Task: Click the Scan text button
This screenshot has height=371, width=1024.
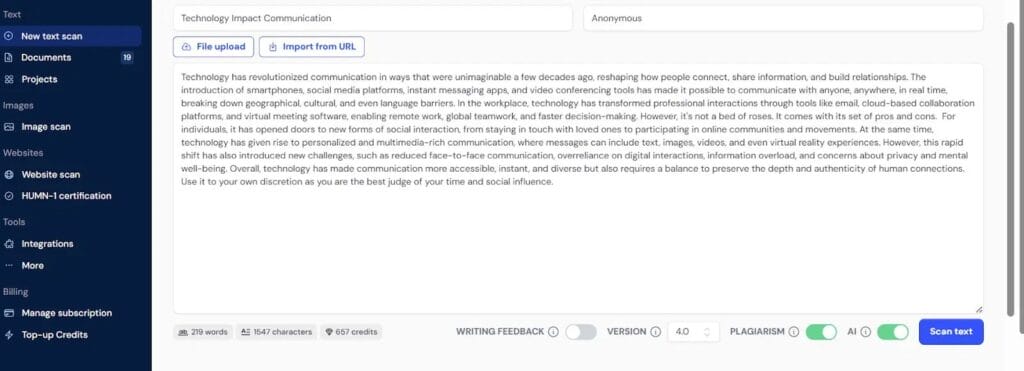Action: point(951,332)
